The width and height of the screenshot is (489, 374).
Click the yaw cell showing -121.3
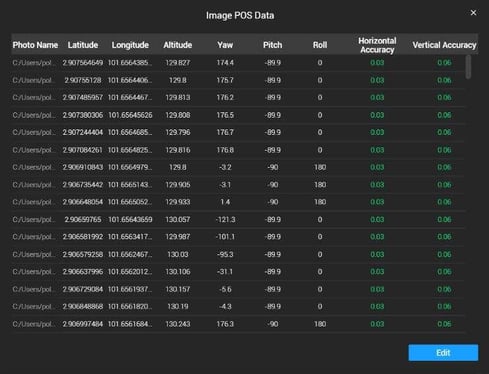[x=225, y=220]
